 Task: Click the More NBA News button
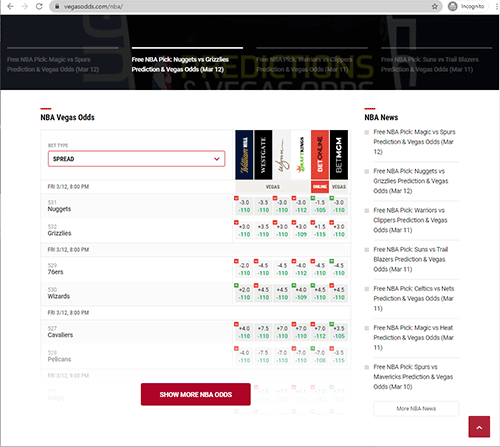pos(416,409)
